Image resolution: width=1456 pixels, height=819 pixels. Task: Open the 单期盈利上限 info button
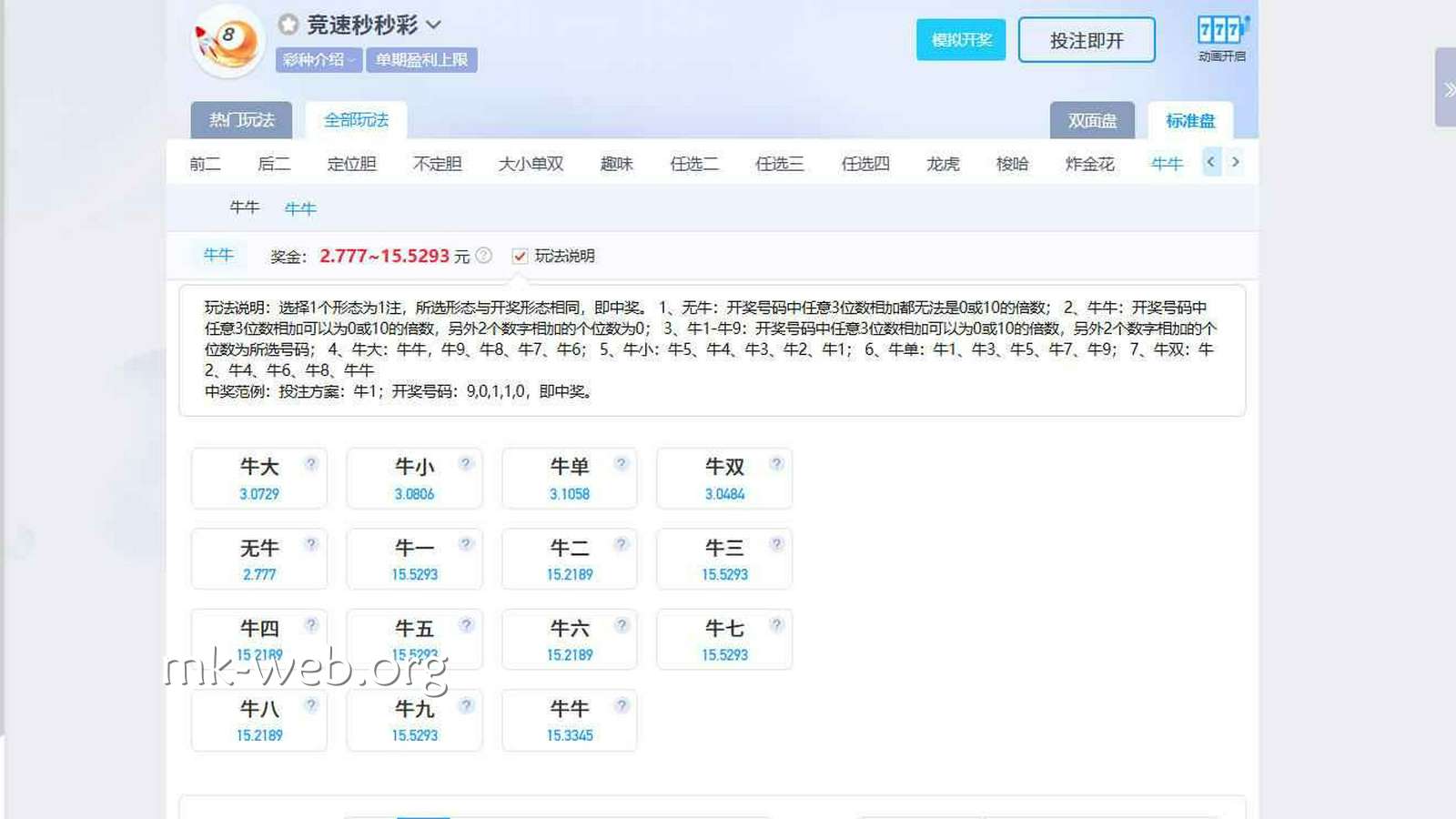(x=421, y=60)
